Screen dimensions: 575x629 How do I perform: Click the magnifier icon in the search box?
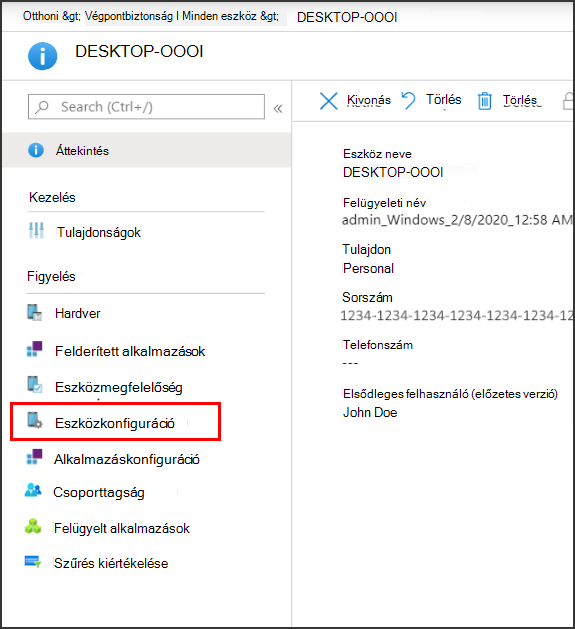[42, 107]
